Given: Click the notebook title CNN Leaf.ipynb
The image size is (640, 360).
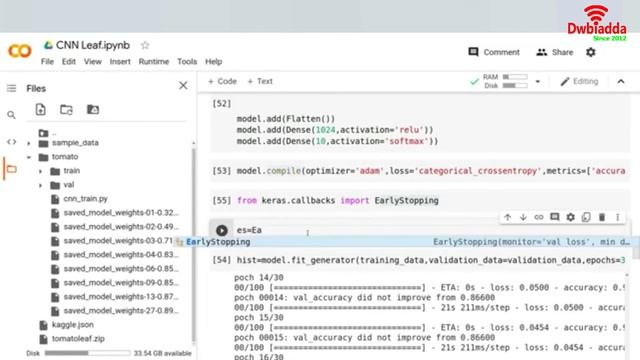Looking at the screenshot, I should click(x=93, y=45).
